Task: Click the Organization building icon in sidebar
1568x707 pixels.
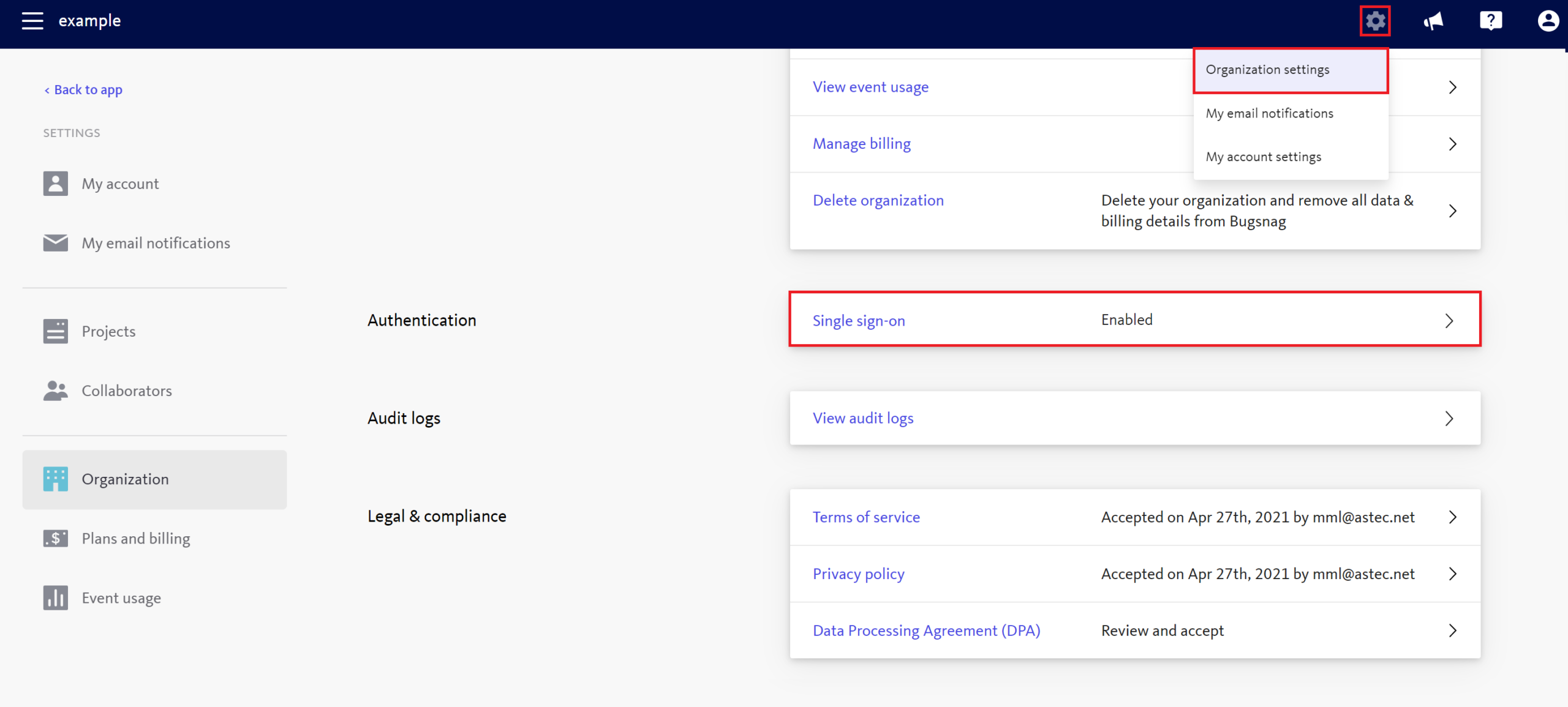Action: pos(56,479)
